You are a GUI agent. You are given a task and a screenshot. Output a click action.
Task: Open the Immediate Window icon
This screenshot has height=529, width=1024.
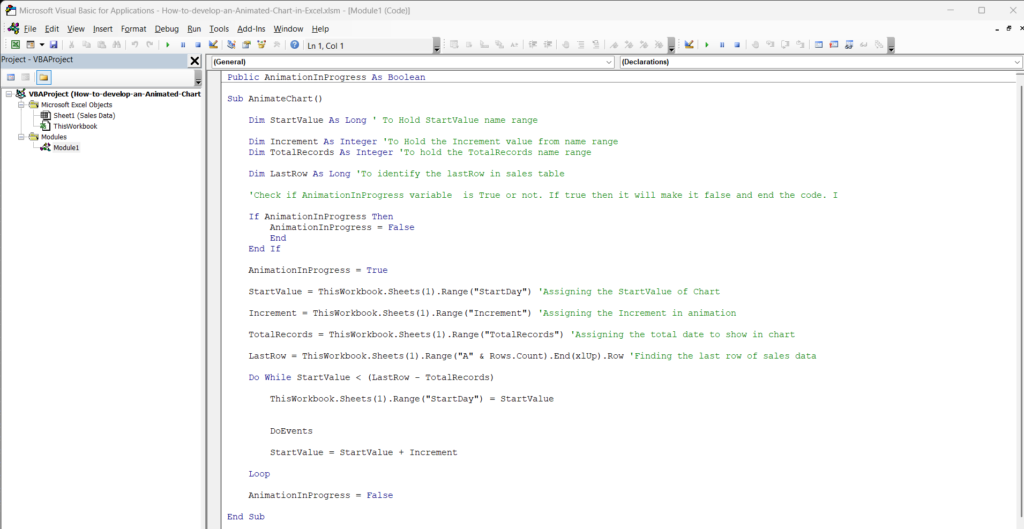[833, 45]
